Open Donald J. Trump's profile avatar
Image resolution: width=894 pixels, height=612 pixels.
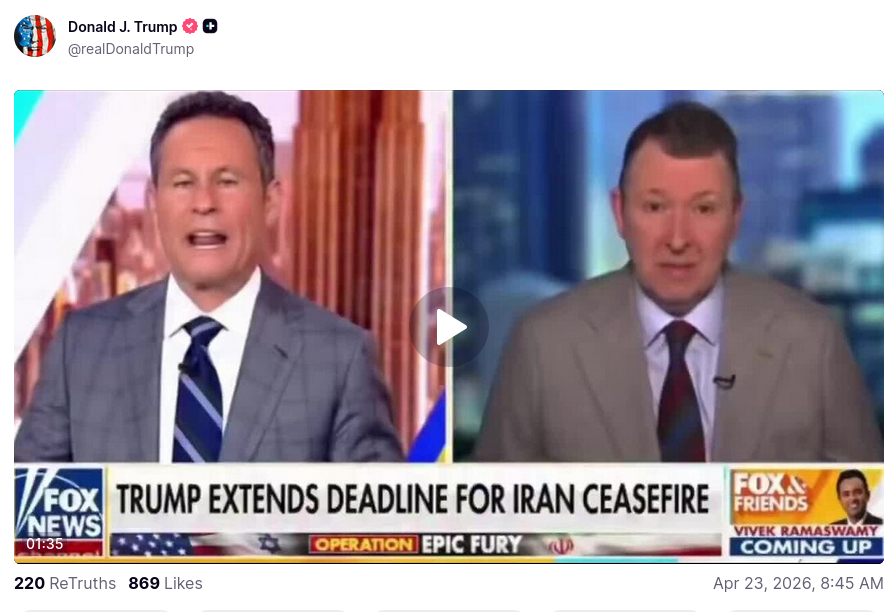pyautogui.click(x=35, y=36)
